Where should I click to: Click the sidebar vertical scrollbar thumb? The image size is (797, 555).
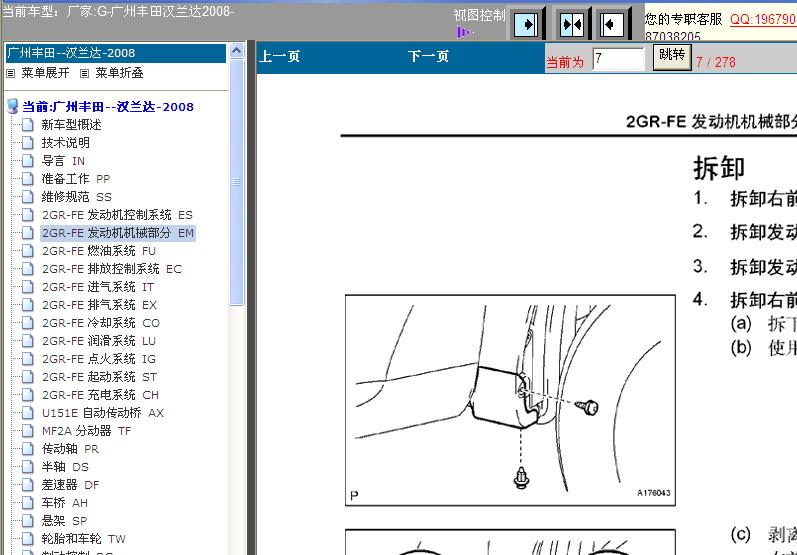coord(236,182)
